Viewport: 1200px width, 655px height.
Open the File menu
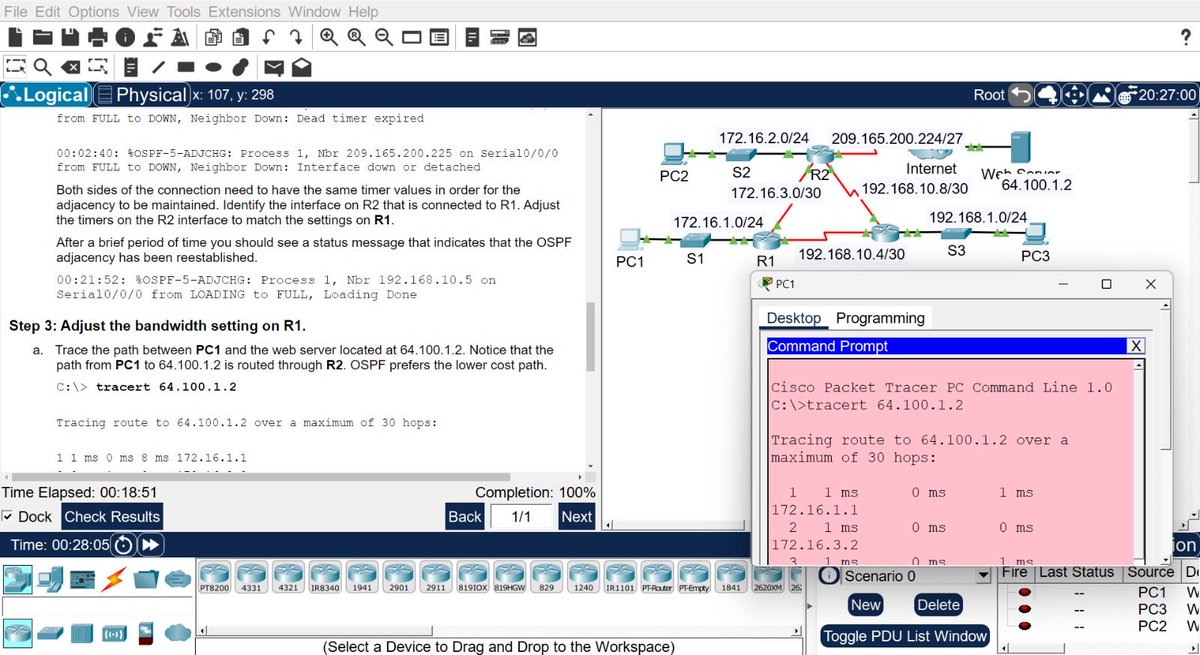(18, 11)
